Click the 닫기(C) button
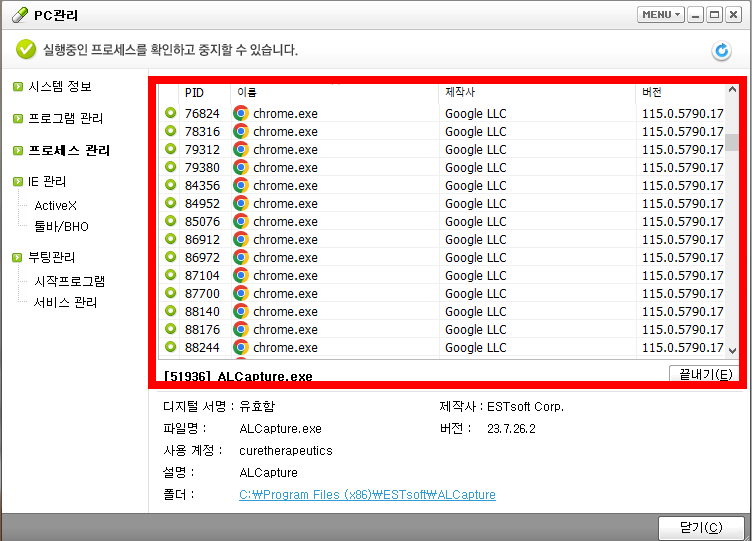752x541 pixels. tap(701, 528)
